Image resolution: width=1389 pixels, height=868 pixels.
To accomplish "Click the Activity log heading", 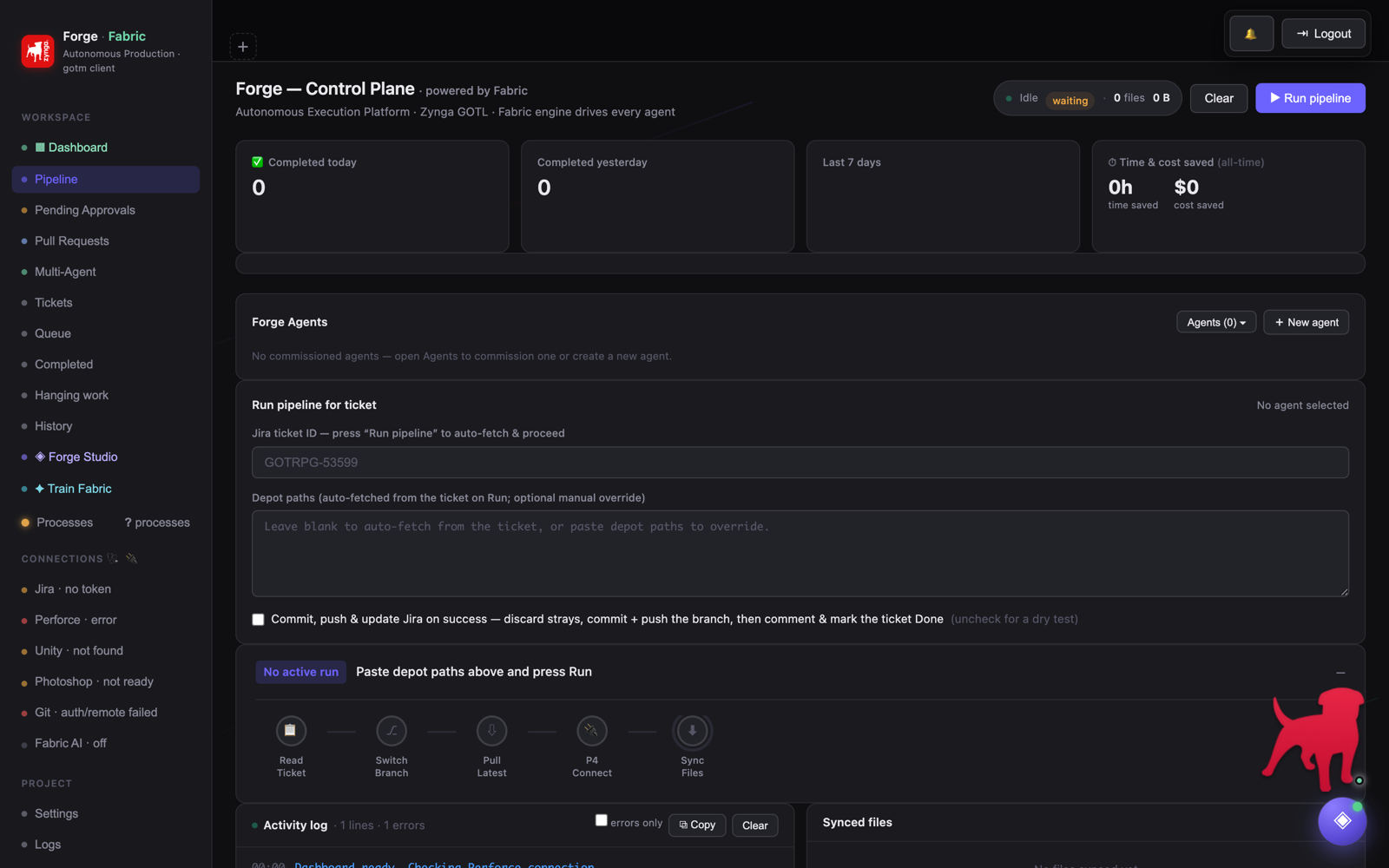I will point(295,825).
